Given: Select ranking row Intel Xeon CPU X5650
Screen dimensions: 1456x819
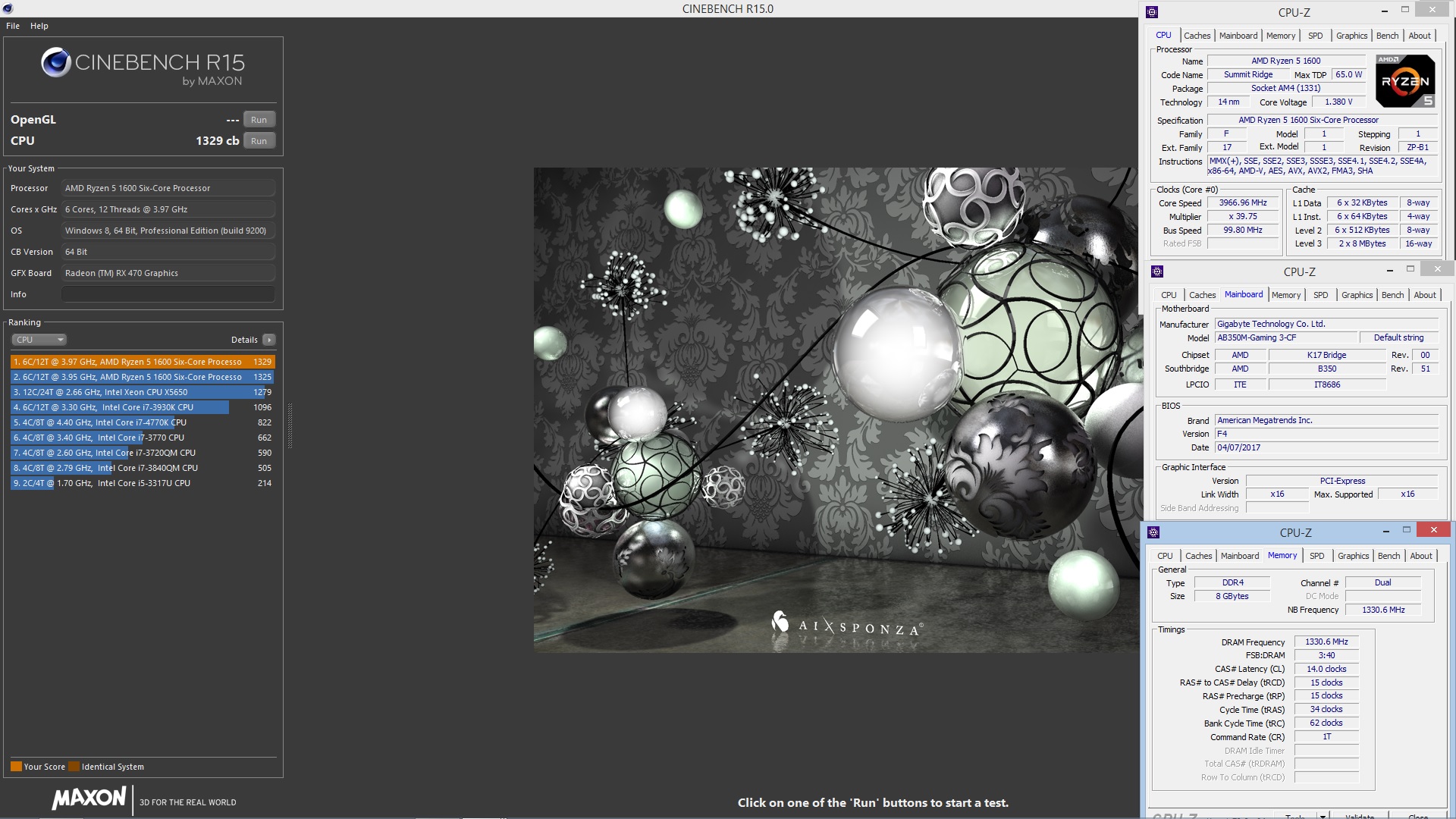Looking at the screenshot, I should coord(142,392).
